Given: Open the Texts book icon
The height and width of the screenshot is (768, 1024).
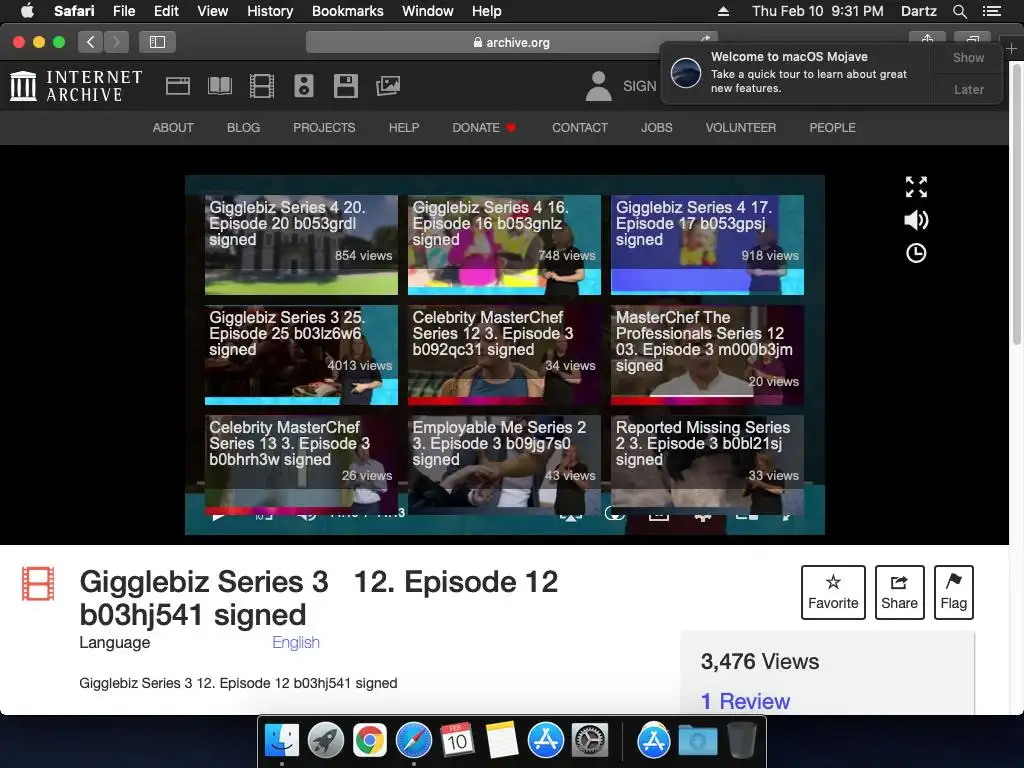Looking at the screenshot, I should [x=219, y=86].
